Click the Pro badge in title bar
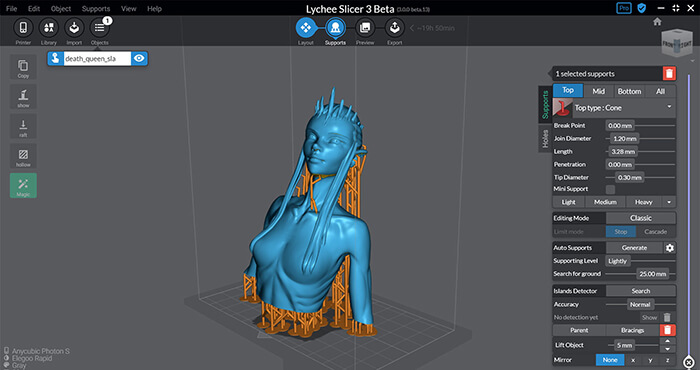 tap(624, 8)
